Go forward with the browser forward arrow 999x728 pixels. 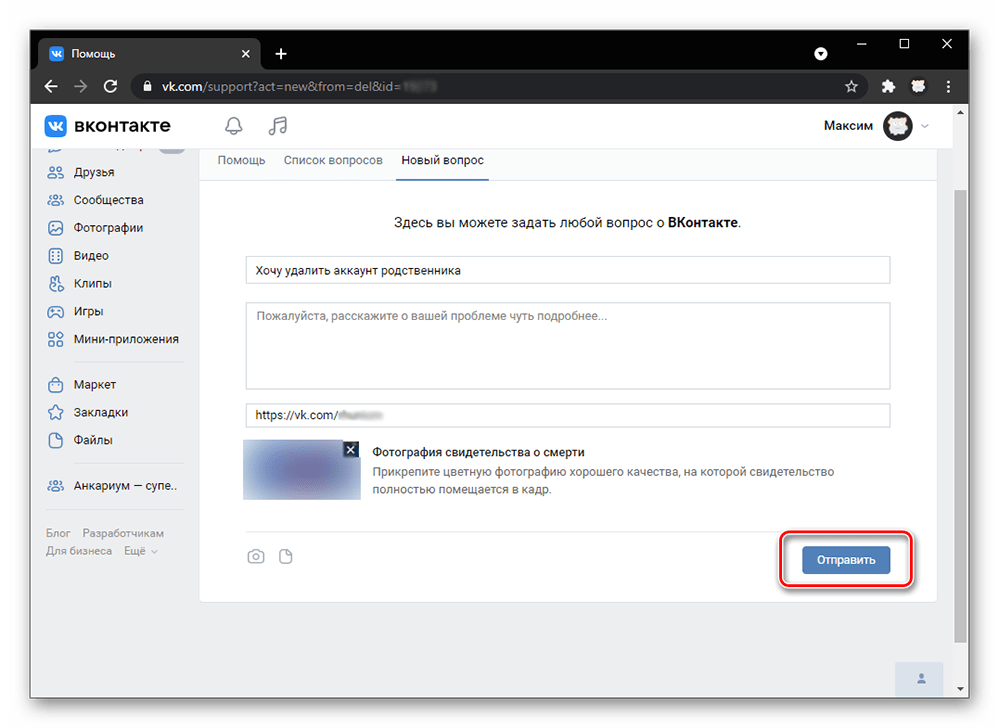tap(80, 86)
